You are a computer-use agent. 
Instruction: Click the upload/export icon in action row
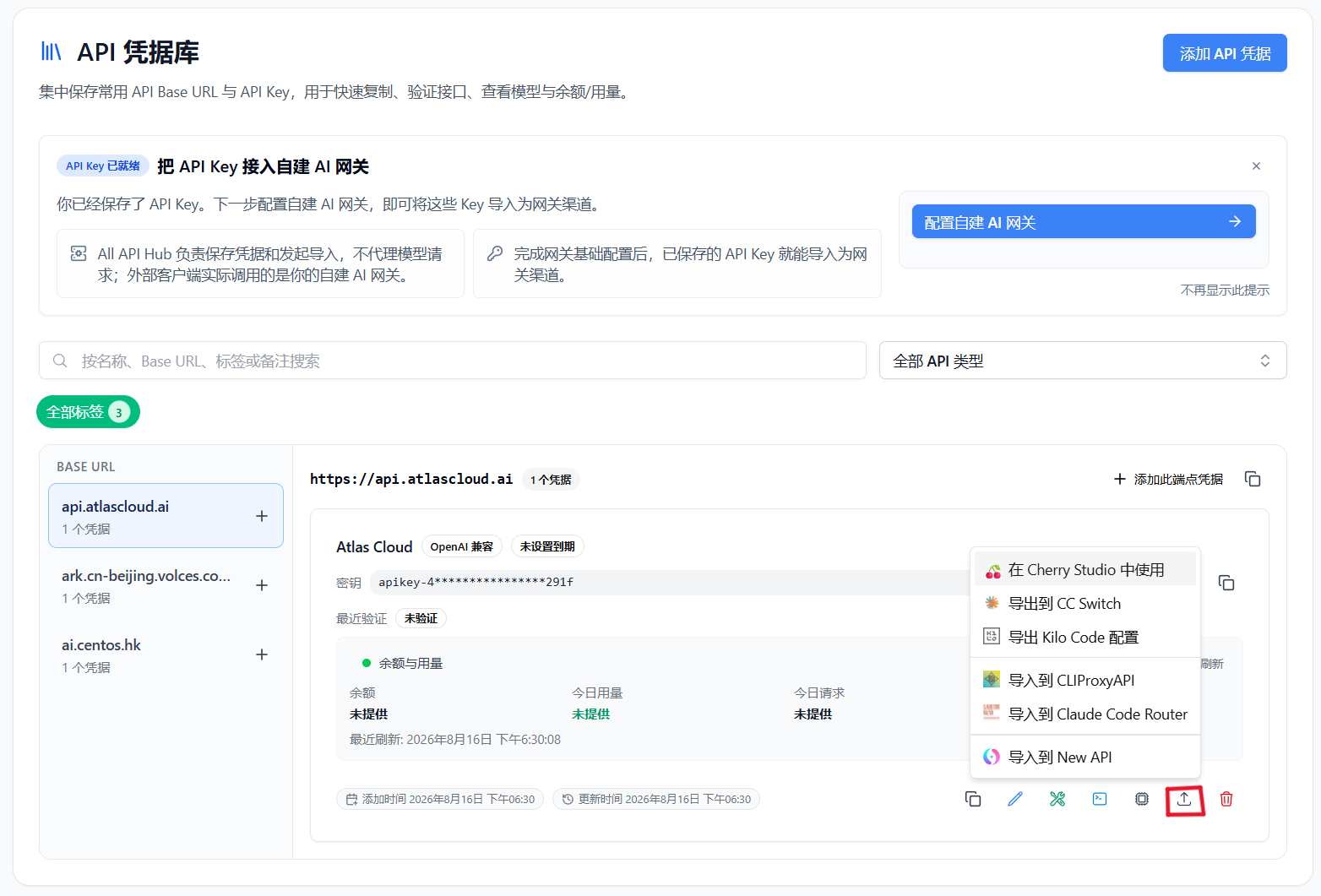tap(1184, 799)
